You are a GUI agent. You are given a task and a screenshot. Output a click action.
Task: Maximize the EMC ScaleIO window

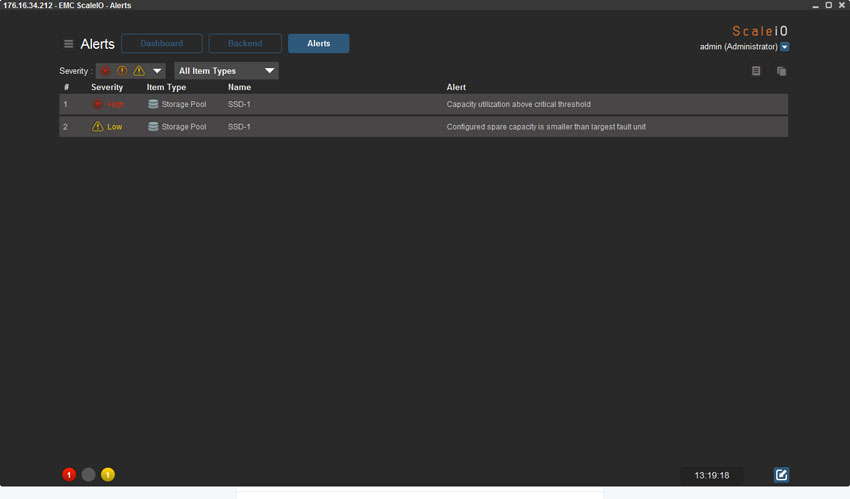[828, 5]
